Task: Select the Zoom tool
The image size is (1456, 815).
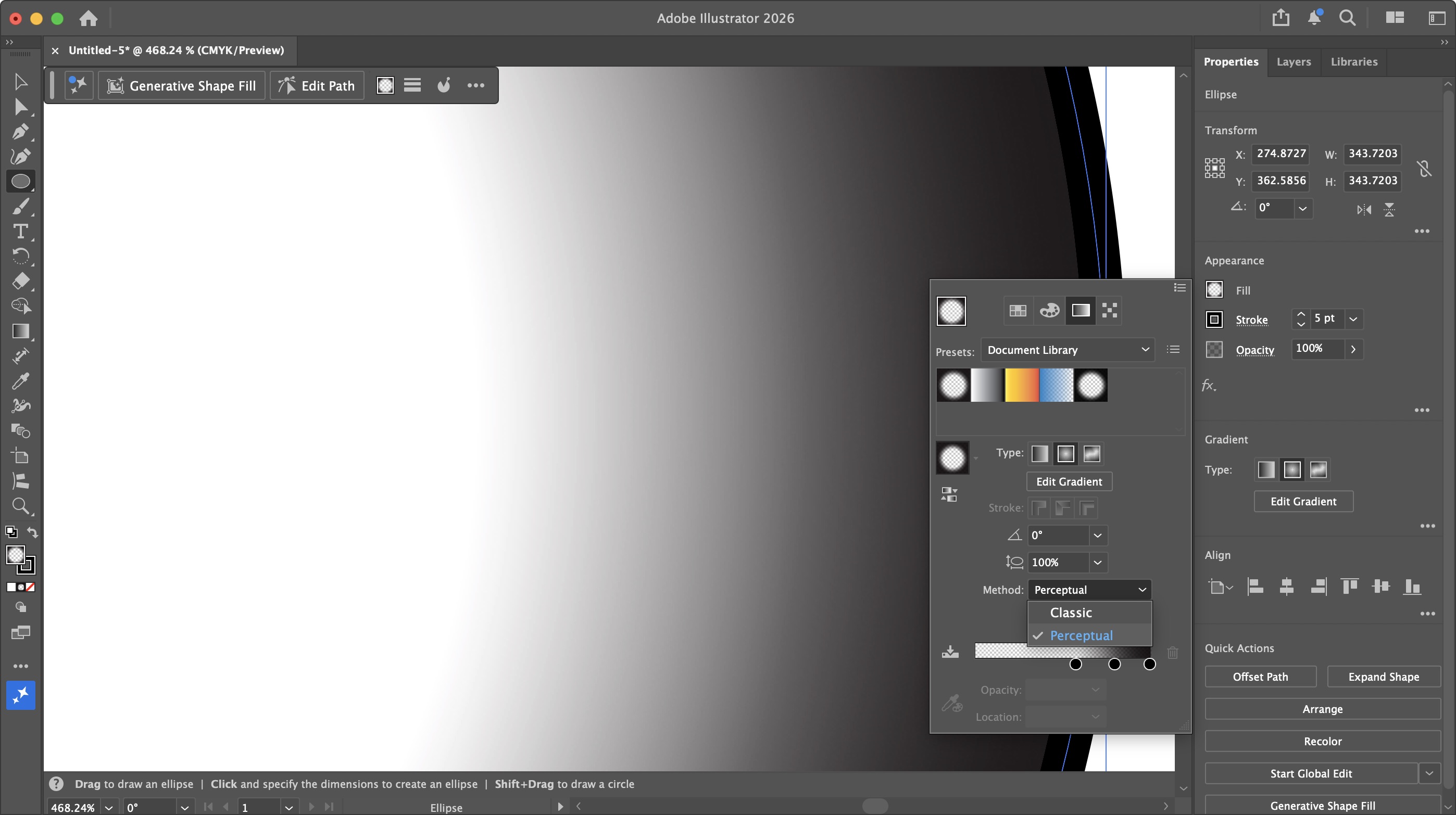Action: pyautogui.click(x=20, y=506)
